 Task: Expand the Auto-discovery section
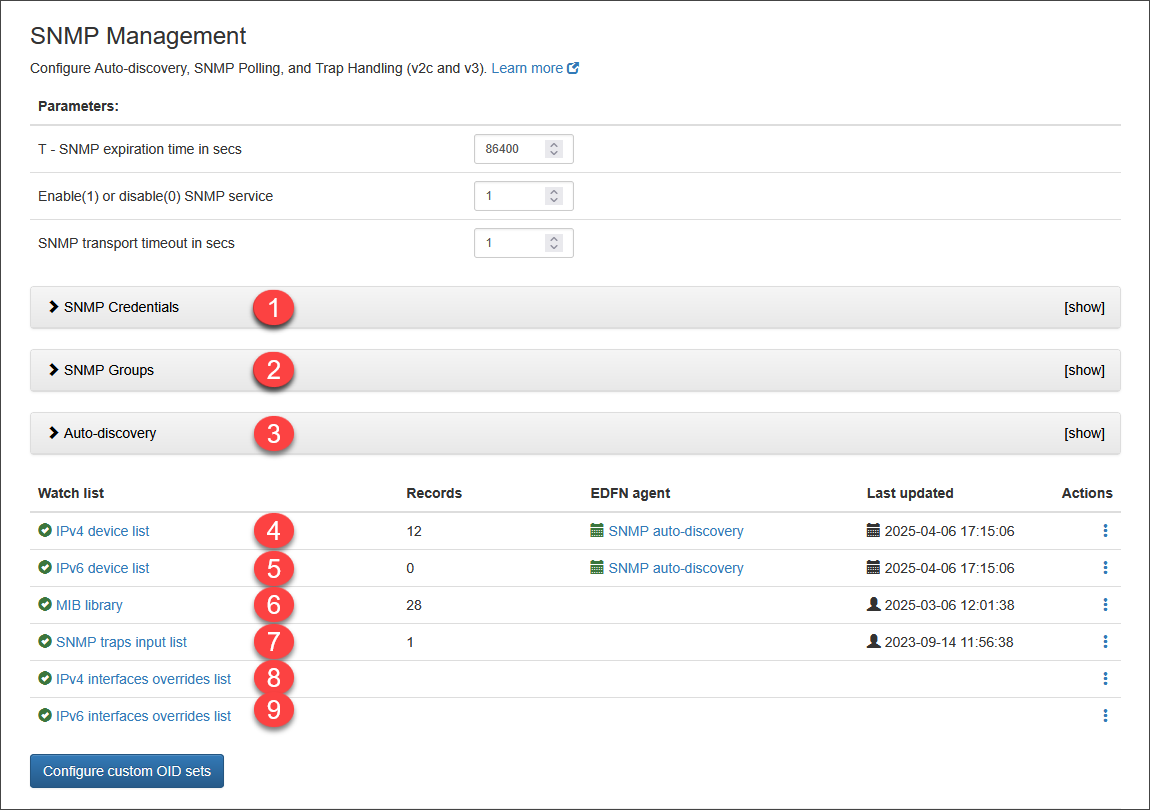tap(110, 433)
